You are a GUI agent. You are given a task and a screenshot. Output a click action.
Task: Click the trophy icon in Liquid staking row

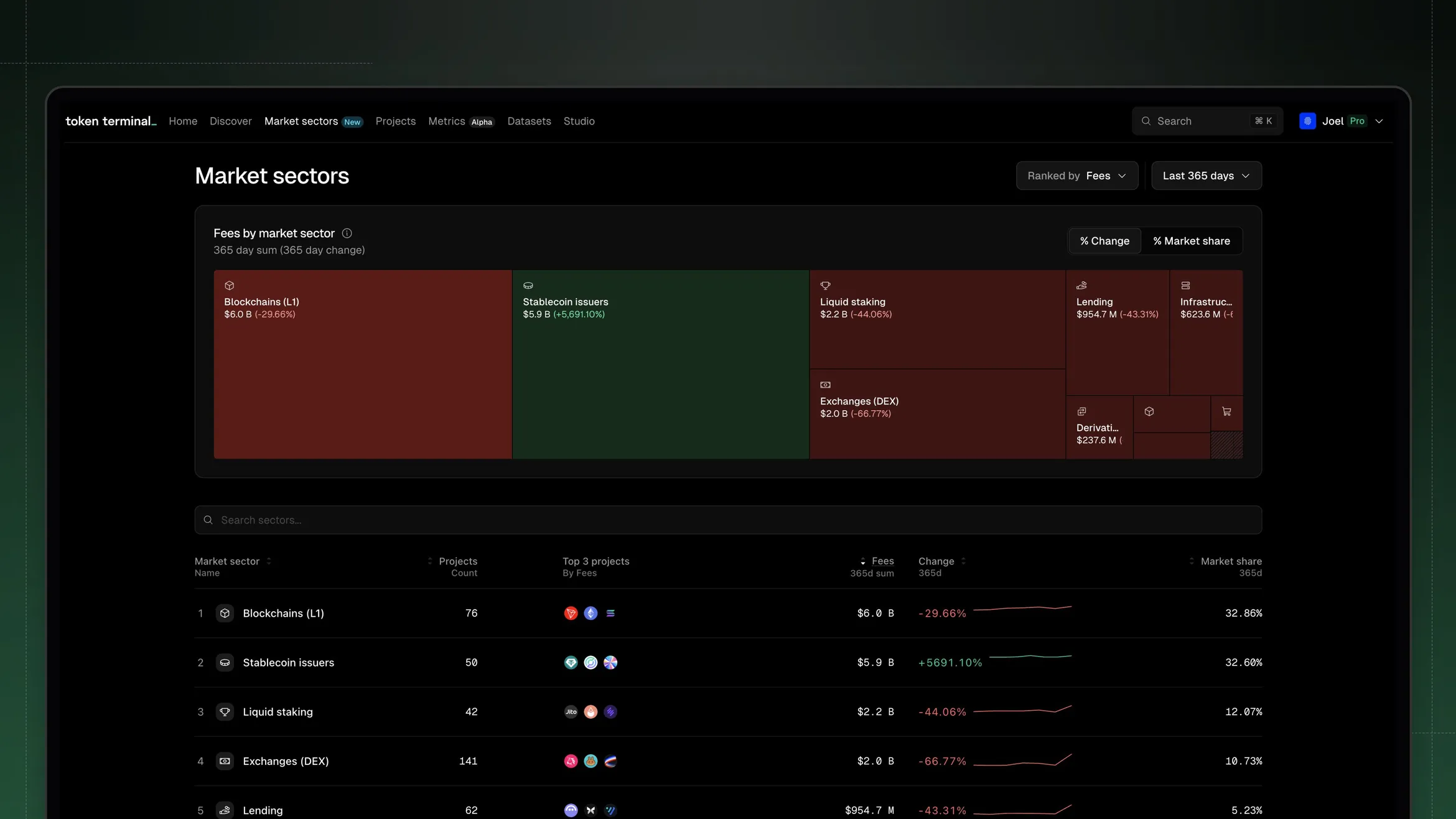tap(225, 711)
